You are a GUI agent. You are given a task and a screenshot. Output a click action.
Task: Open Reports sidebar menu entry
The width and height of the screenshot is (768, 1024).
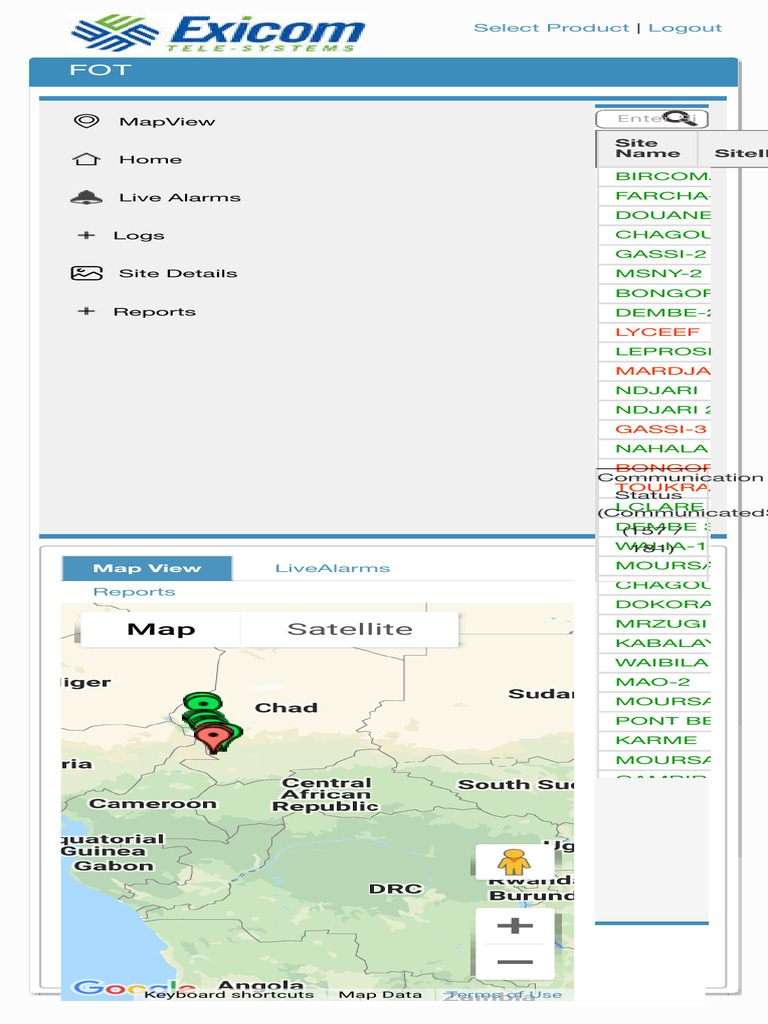pyautogui.click(x=154, y=312)
